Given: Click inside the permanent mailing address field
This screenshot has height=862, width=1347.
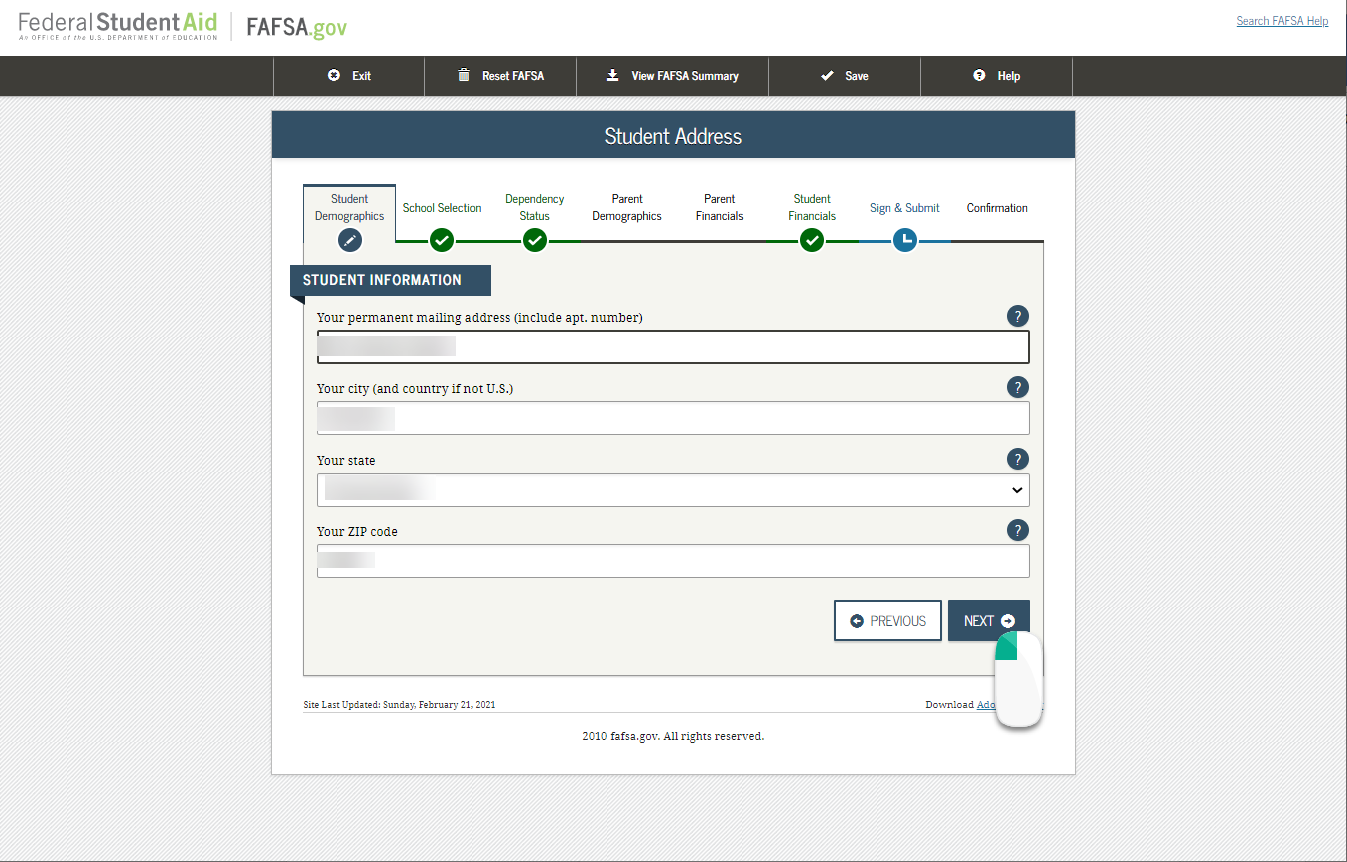Looking at the screenshot, I should click(x=672, y=347).
